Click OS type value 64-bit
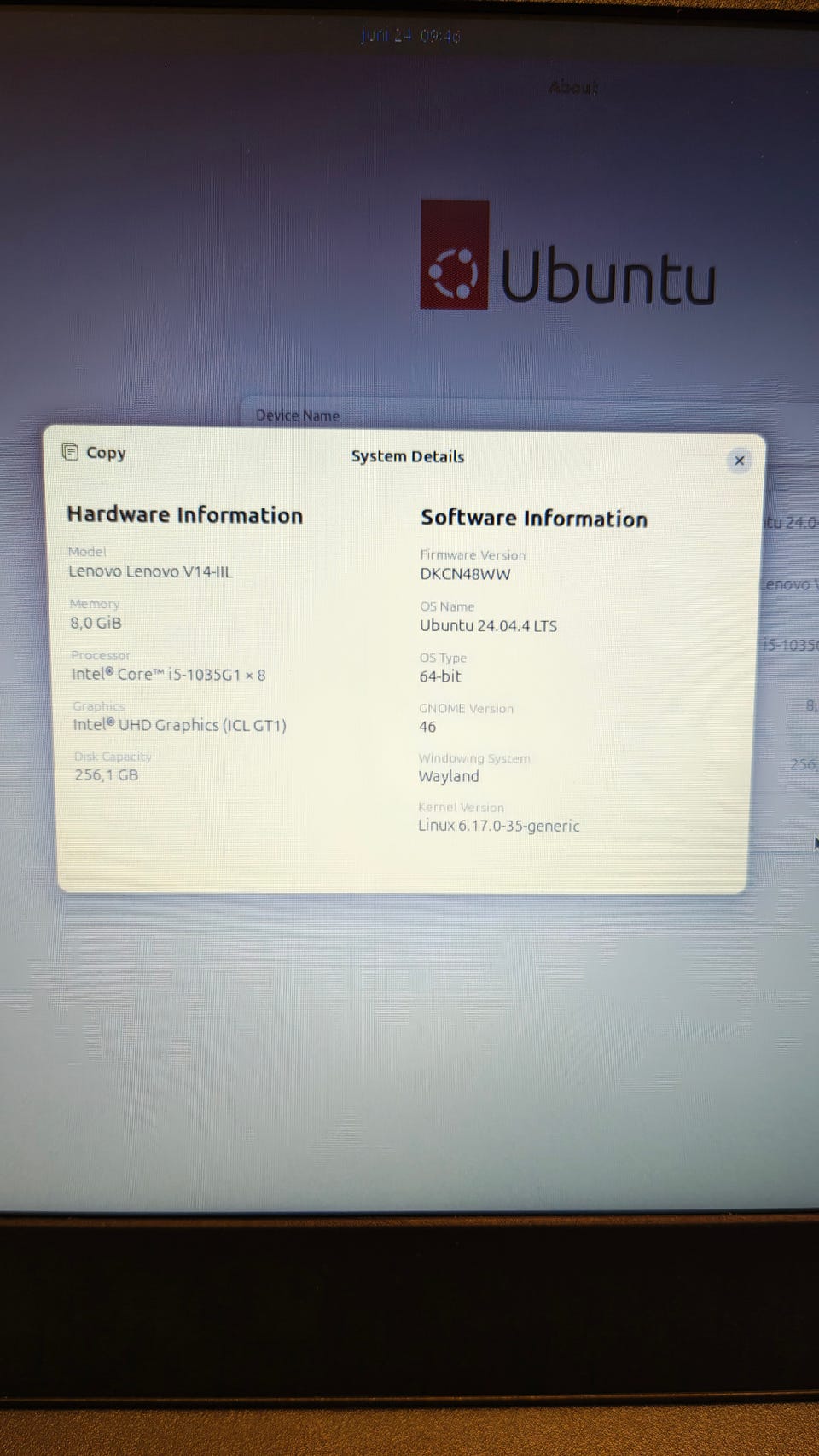 tap(440, 676)
